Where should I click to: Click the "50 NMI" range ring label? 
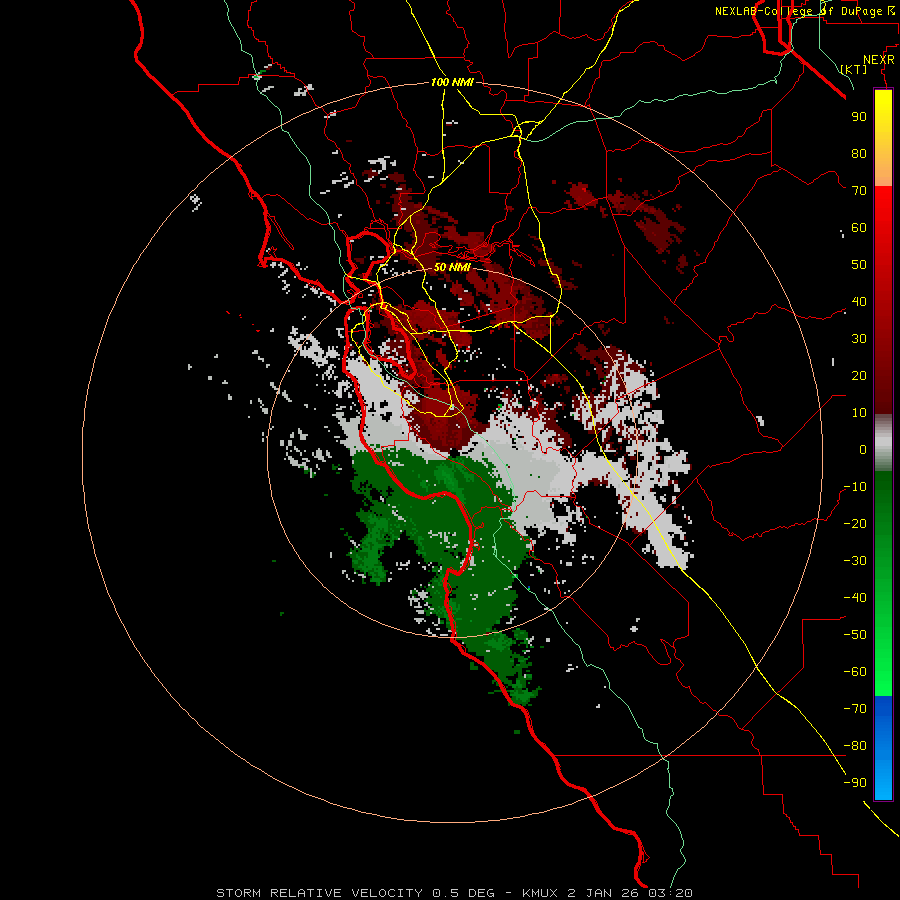click(x=452, y=267)
